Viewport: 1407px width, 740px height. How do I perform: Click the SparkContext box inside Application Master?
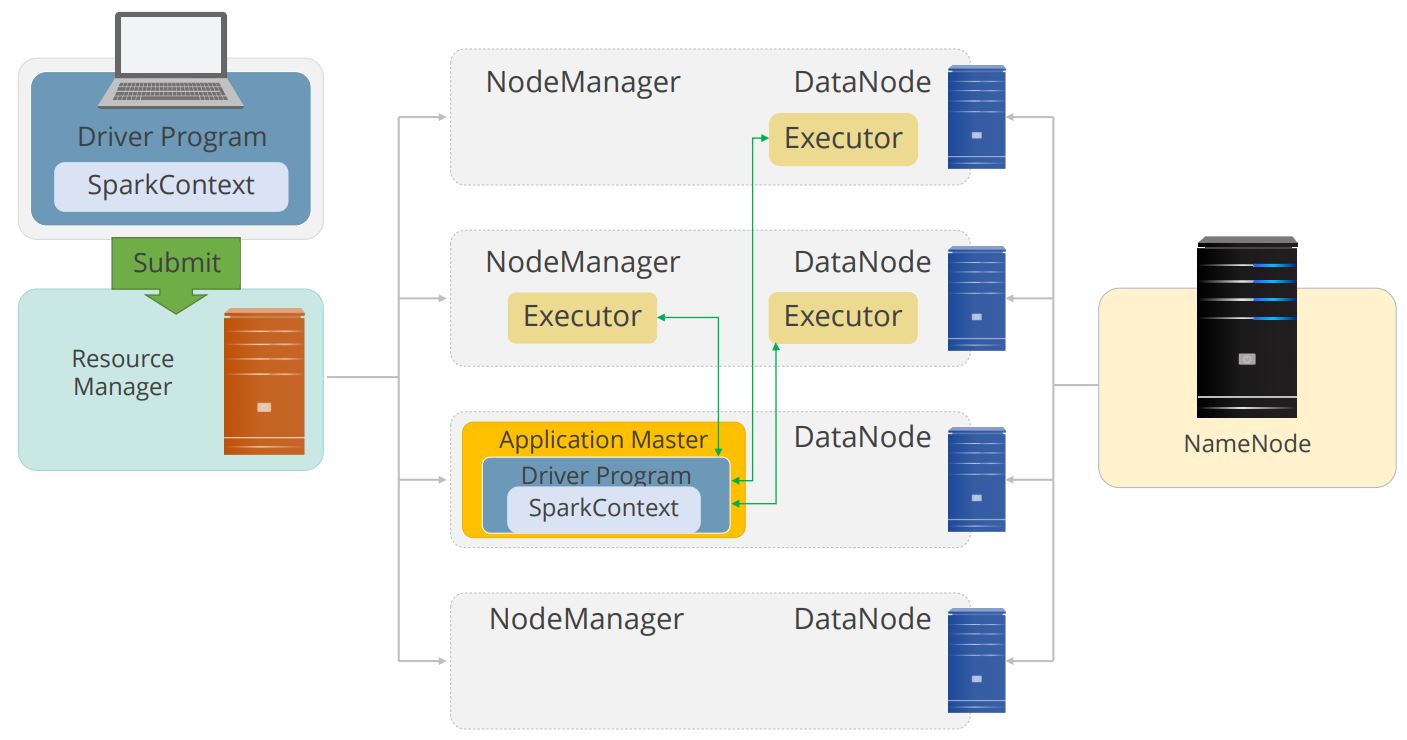tap(604, 509)
